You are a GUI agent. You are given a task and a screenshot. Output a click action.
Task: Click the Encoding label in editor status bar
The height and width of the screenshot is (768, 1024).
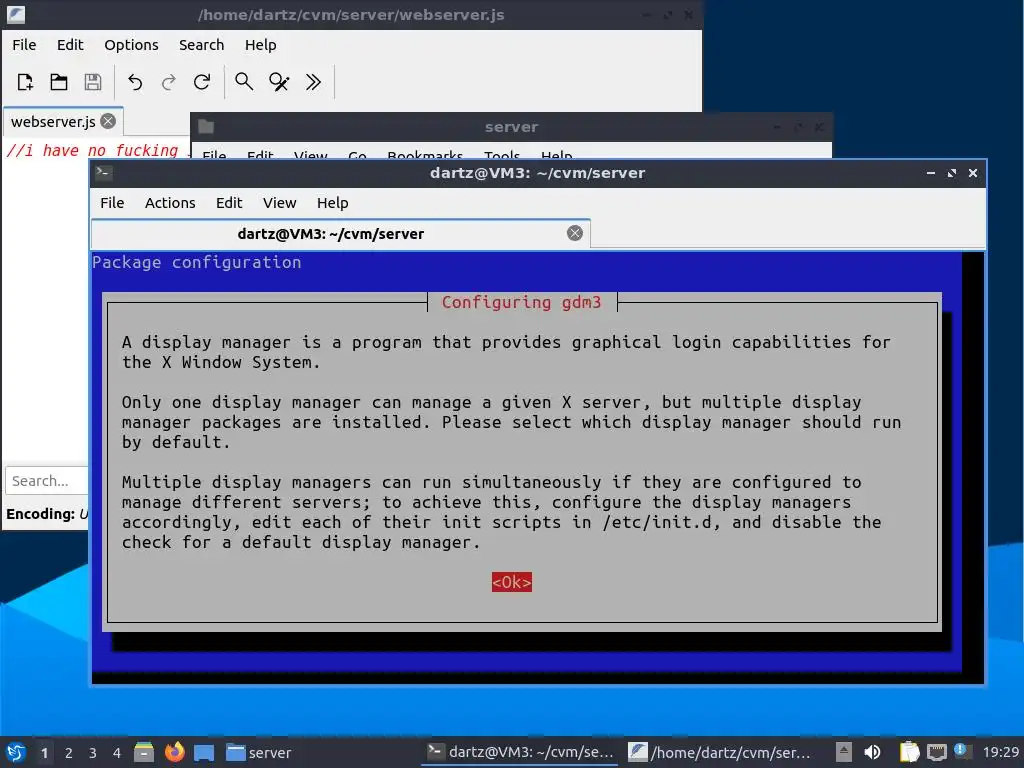40,514
